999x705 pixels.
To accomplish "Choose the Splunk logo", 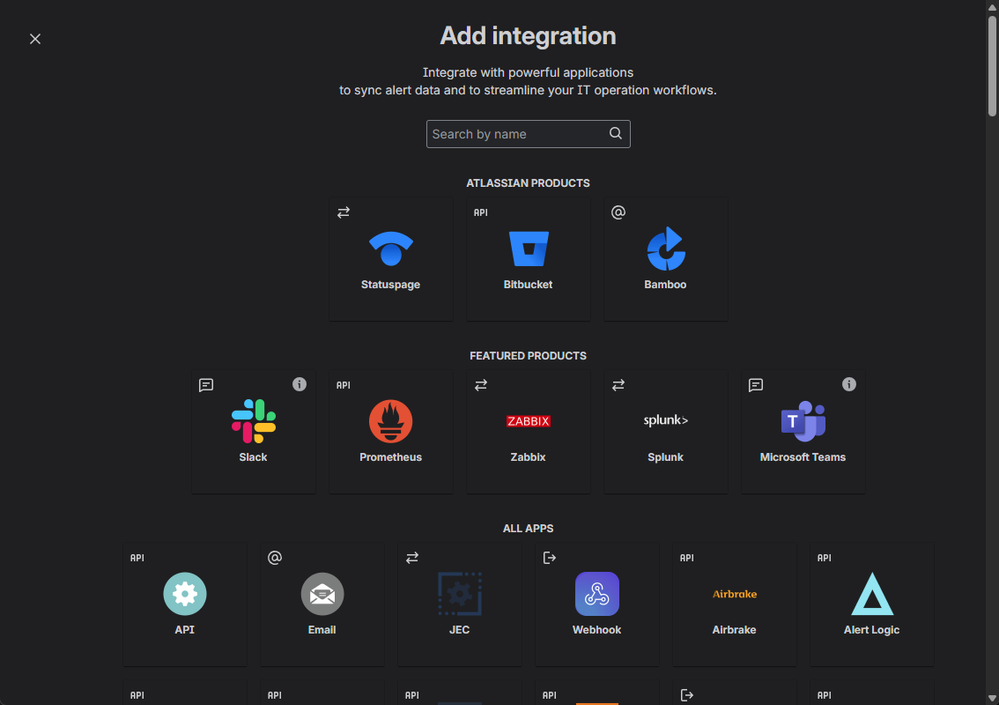I will point(666,420).
